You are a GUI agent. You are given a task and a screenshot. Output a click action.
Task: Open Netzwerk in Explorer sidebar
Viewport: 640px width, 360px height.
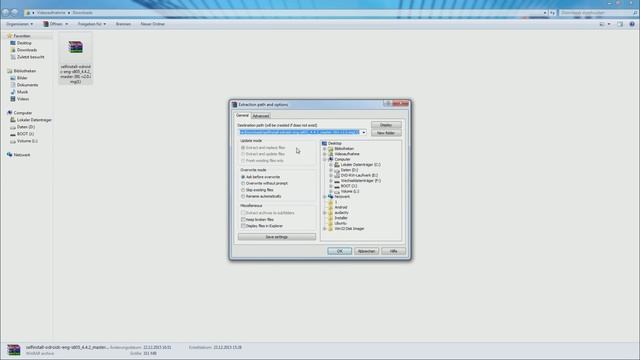22,155
